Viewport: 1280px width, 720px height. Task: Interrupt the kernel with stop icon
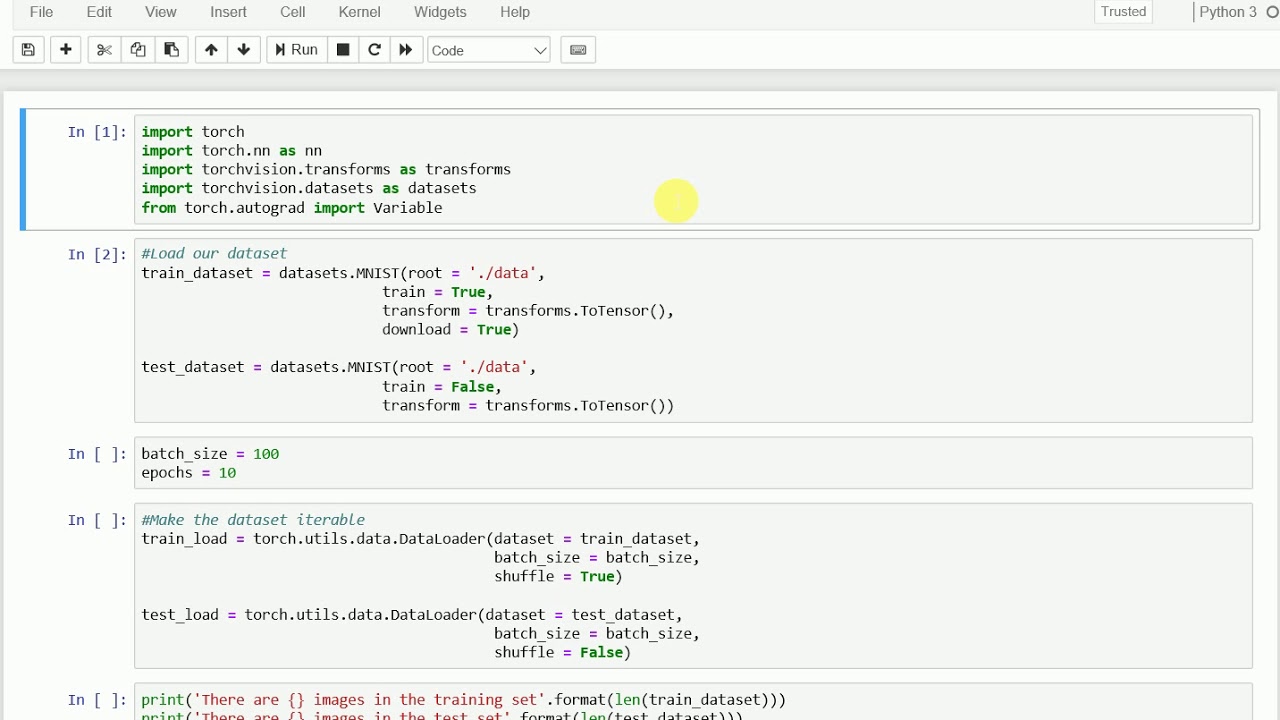click(342, 50)
